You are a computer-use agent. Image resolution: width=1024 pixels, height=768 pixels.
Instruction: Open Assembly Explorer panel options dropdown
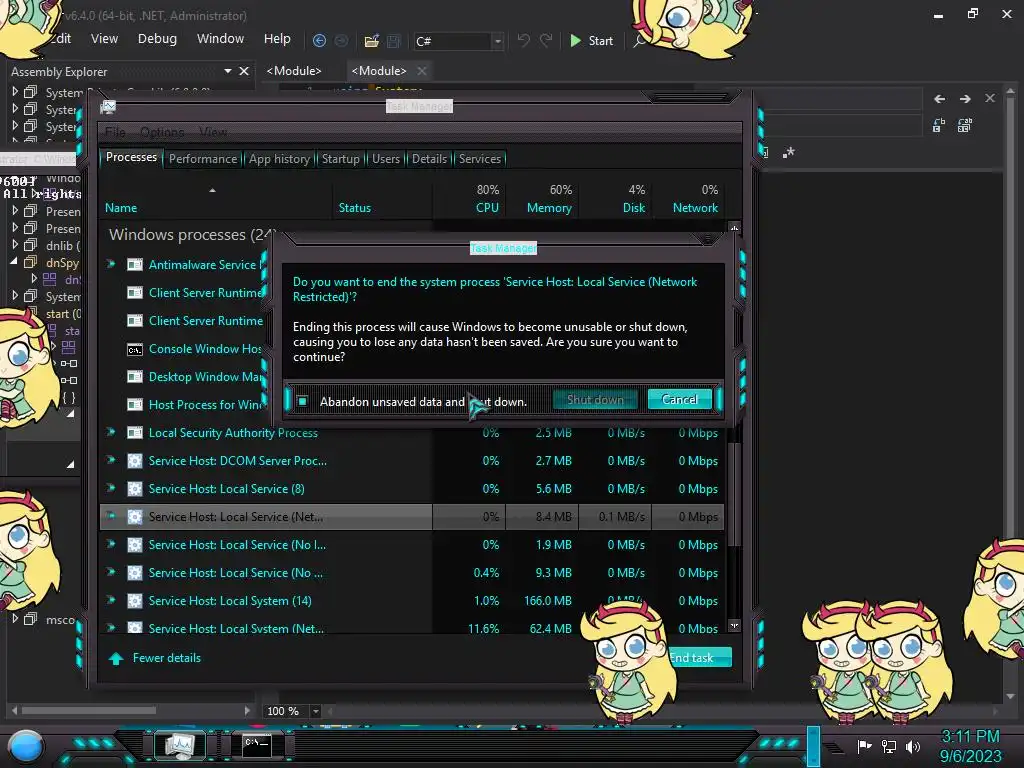228,71
